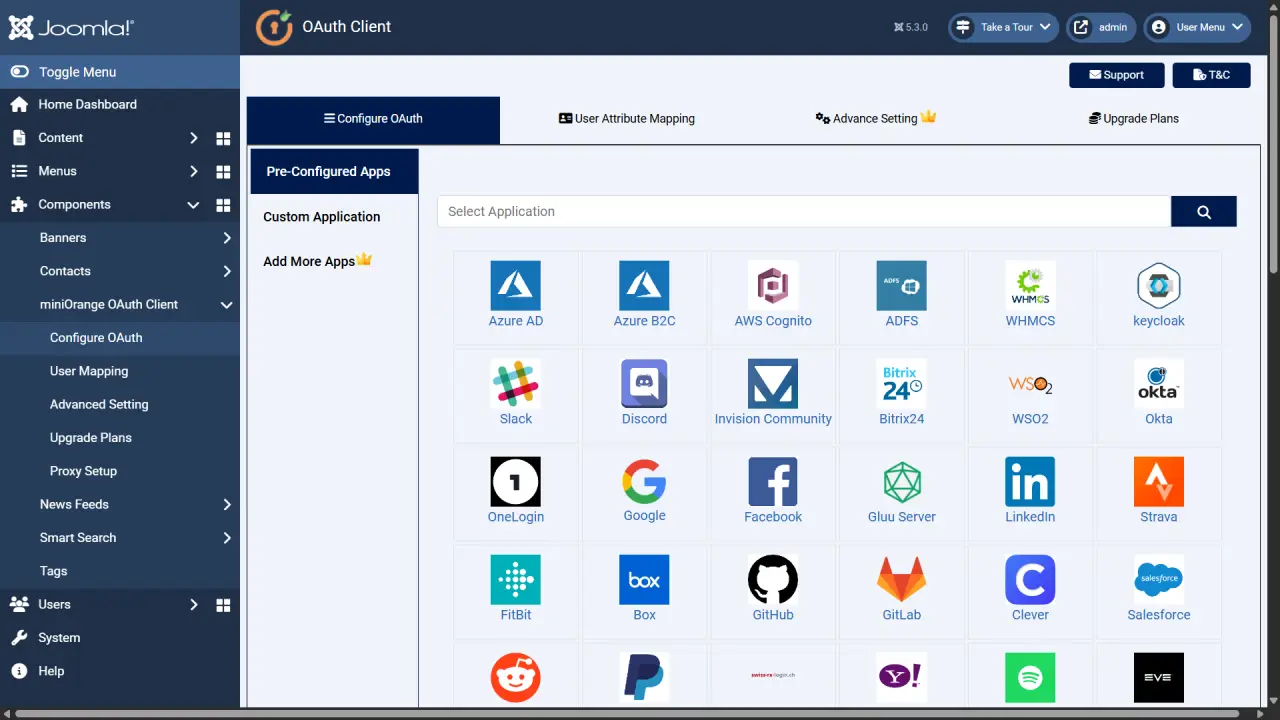Pick the Reddit app icon
This screenshot has height=720, width=1280.
coord(516,678)
